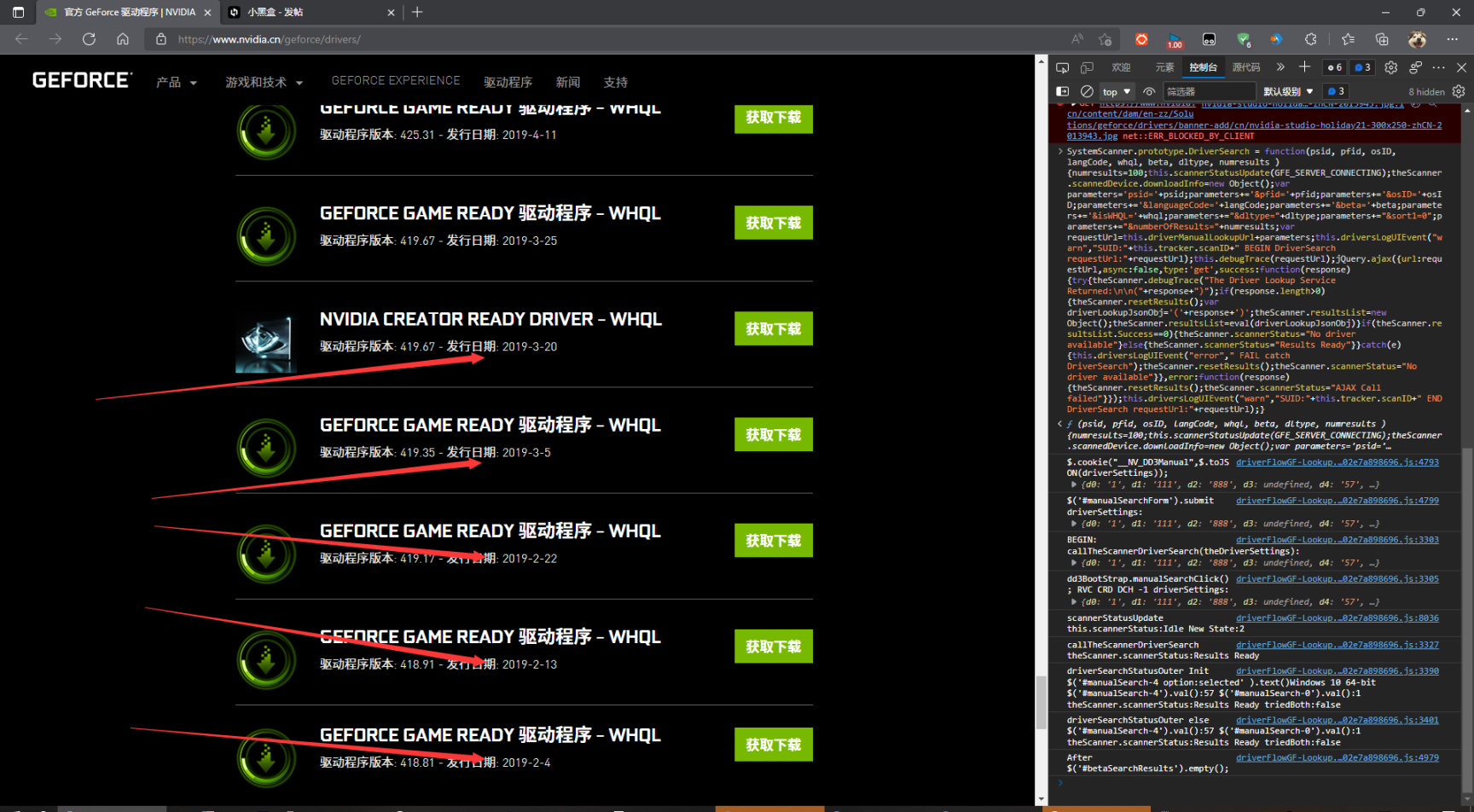Expand the object under manualSearchForm submit log
This screenshot has height=812, width=1474.
coord(1074,524)
